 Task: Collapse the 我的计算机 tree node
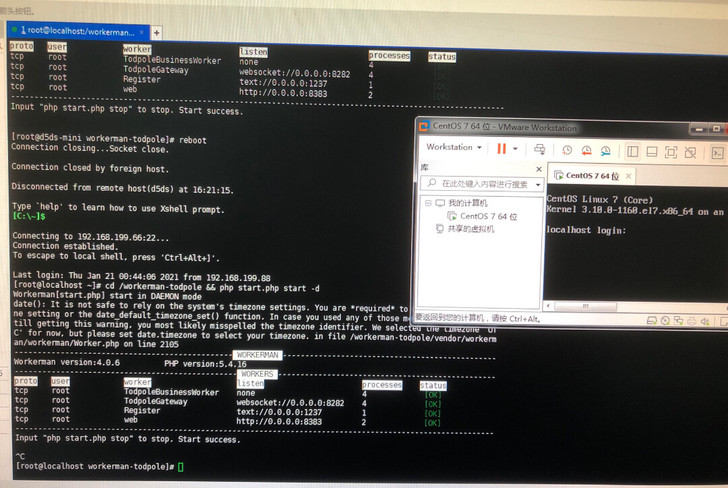428,203
